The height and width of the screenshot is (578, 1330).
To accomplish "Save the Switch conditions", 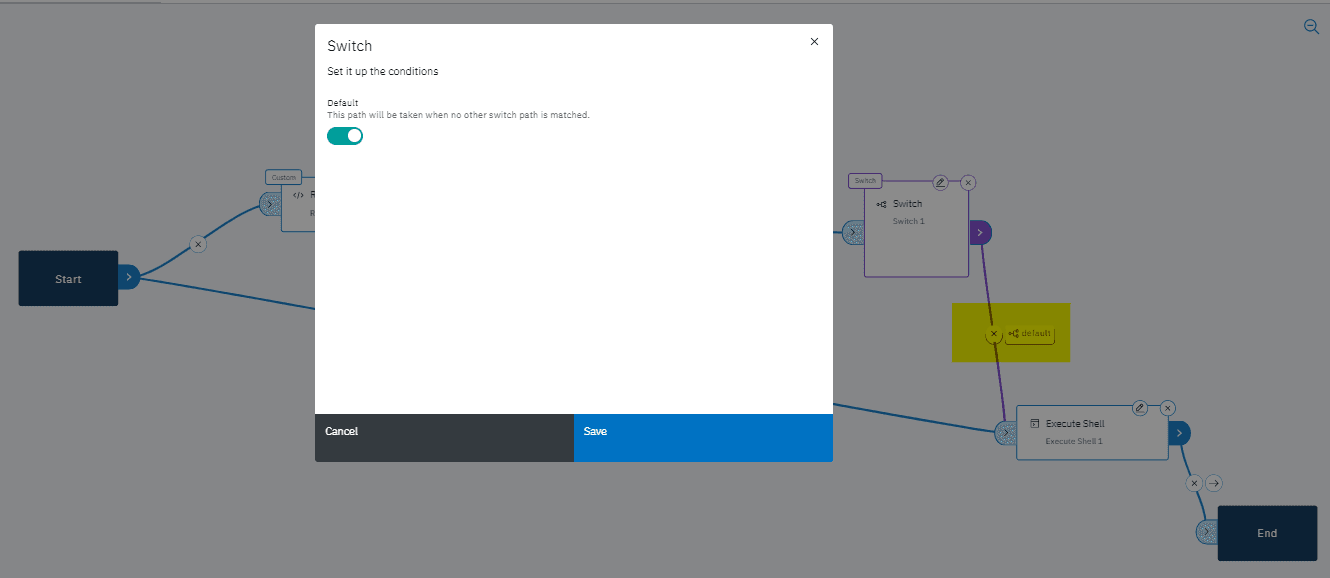I will pyautogui.click(x=703, y=438).
